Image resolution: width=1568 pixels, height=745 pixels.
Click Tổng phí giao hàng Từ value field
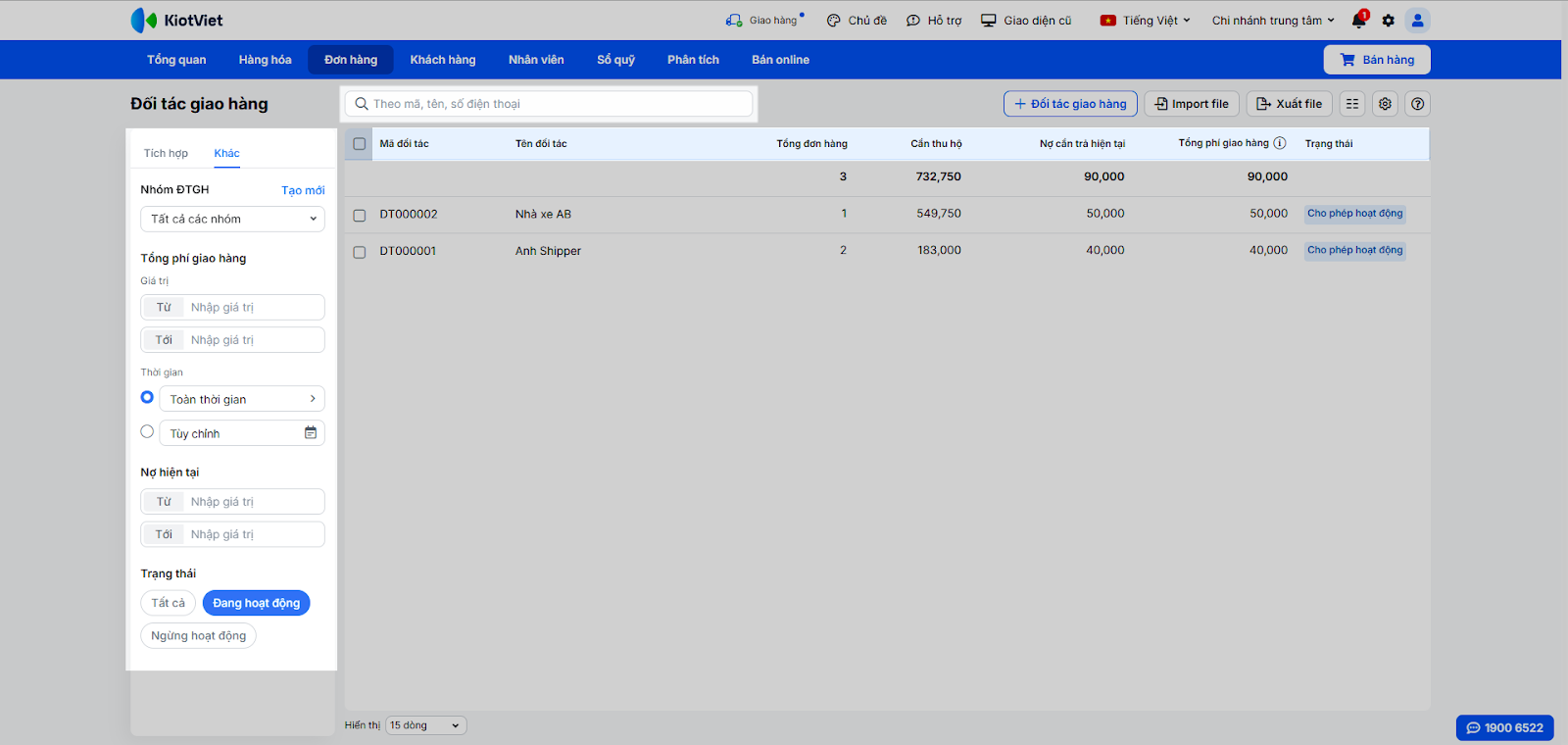click(x=232, y=307)
